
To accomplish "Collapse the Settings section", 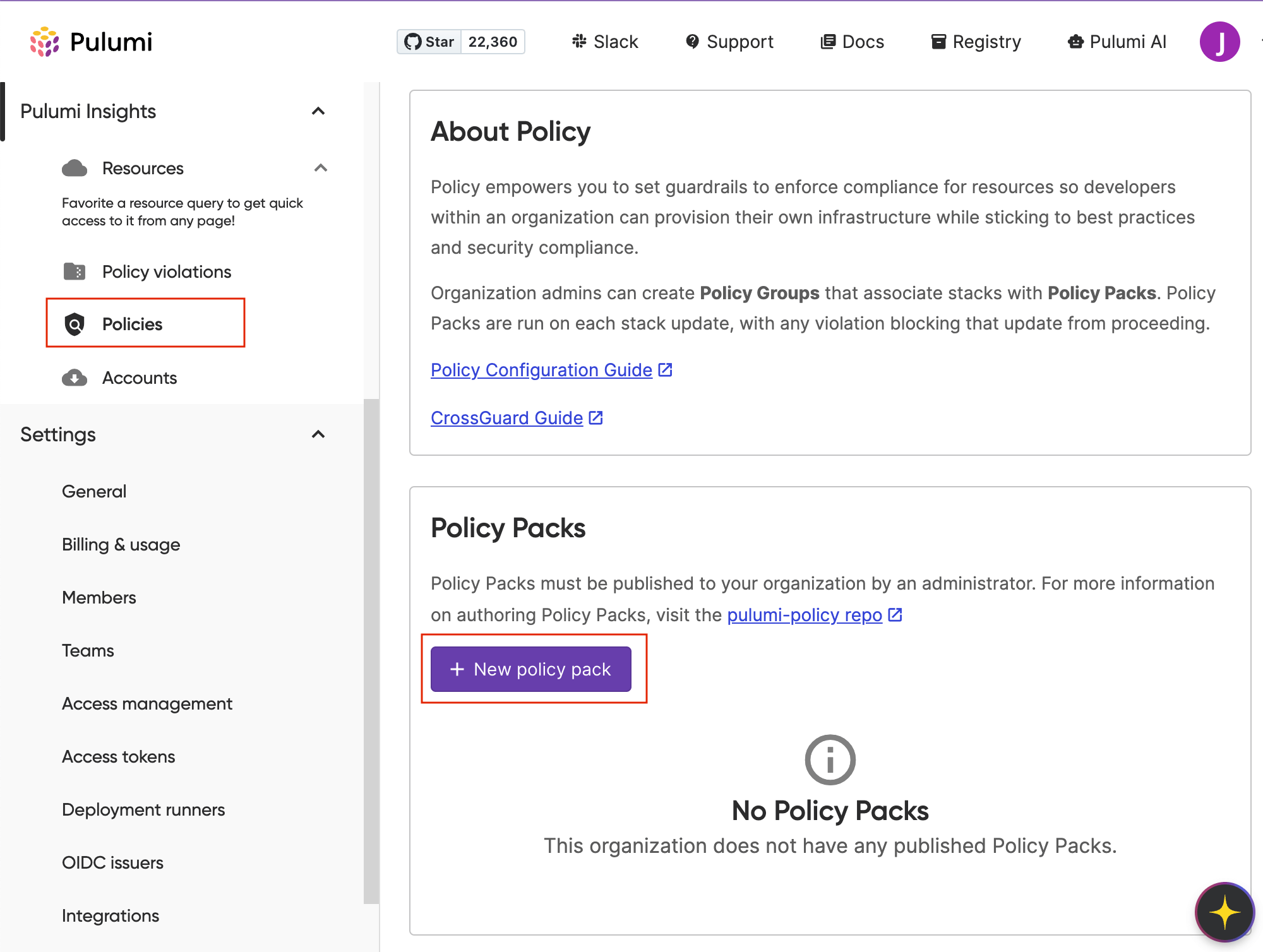I will pos(318,434).
